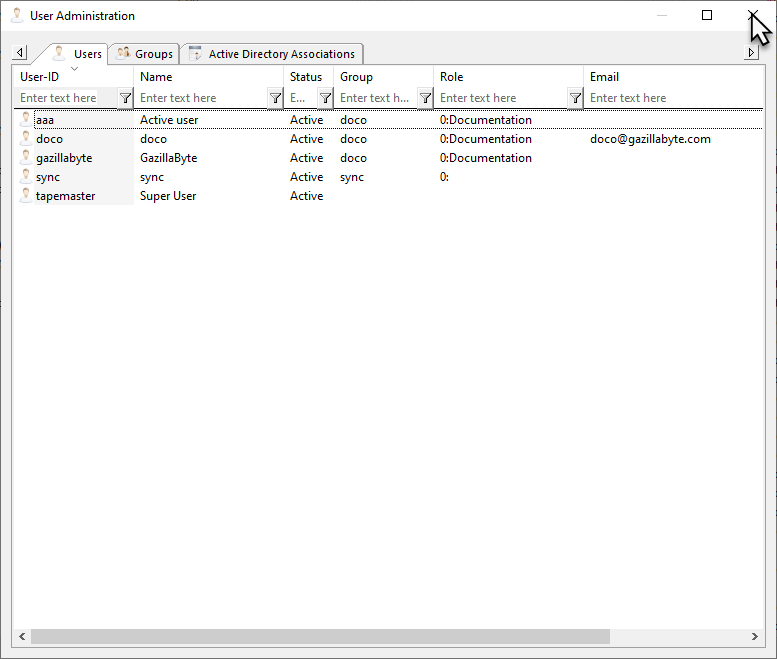Viewport: 777px width, 659px height.
Task: Open the User-ID column filter funnel
Action: [x=125, y=98]
